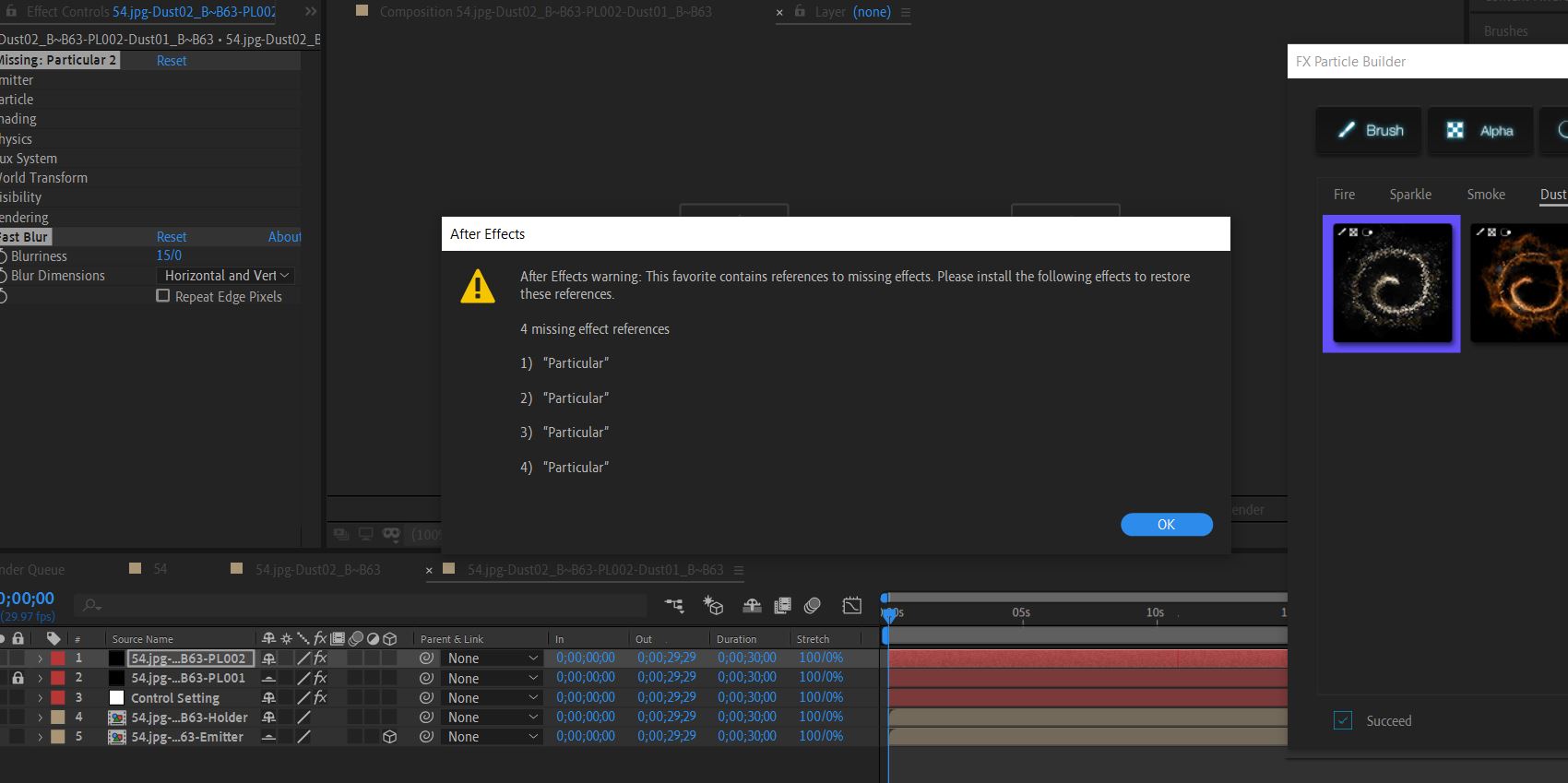Expand Control Setting layer properties

[40, 697]
